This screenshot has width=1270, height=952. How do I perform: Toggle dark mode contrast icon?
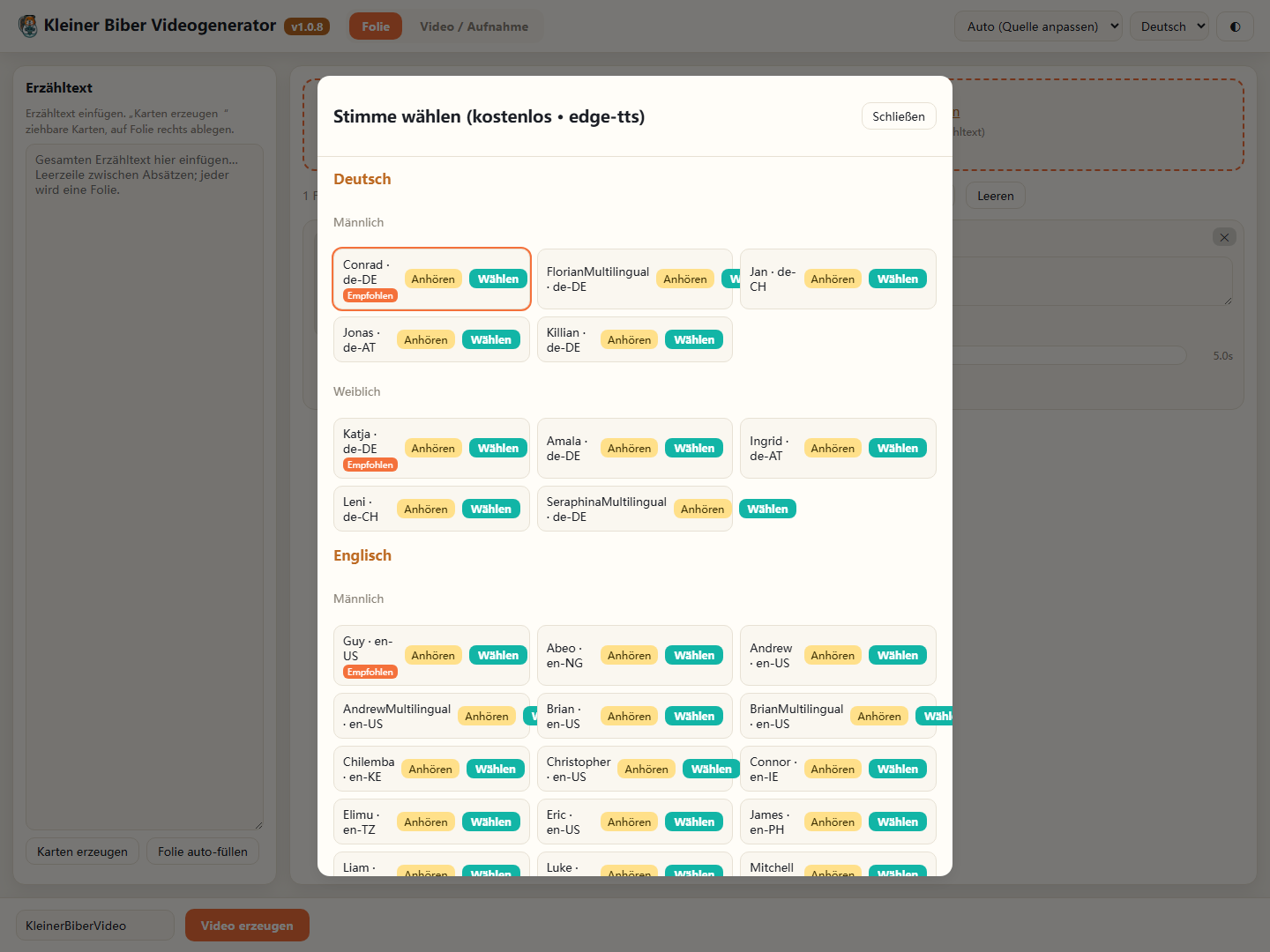(x=1235, y=26)
